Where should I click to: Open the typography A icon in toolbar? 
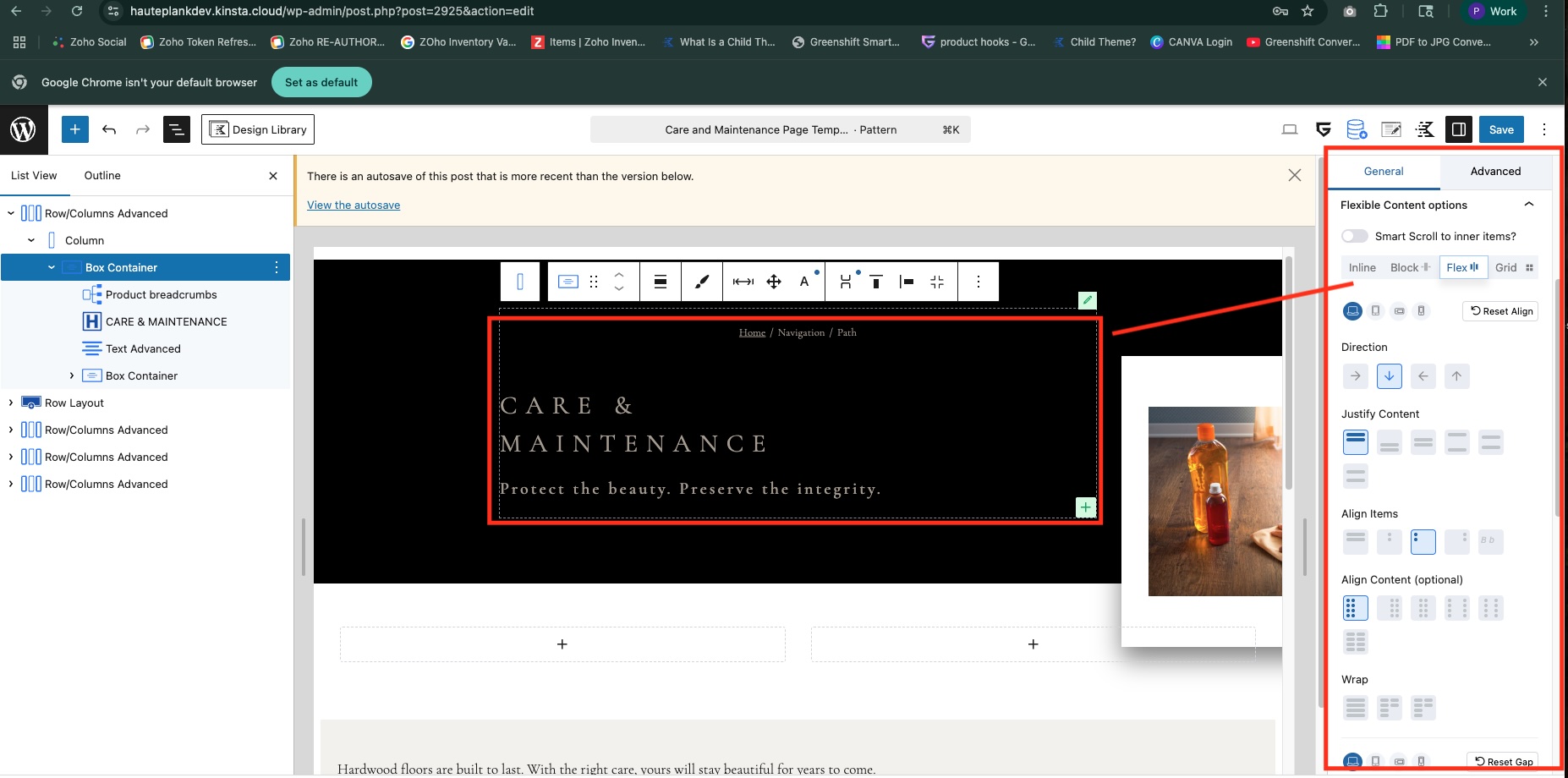(804, 282)
